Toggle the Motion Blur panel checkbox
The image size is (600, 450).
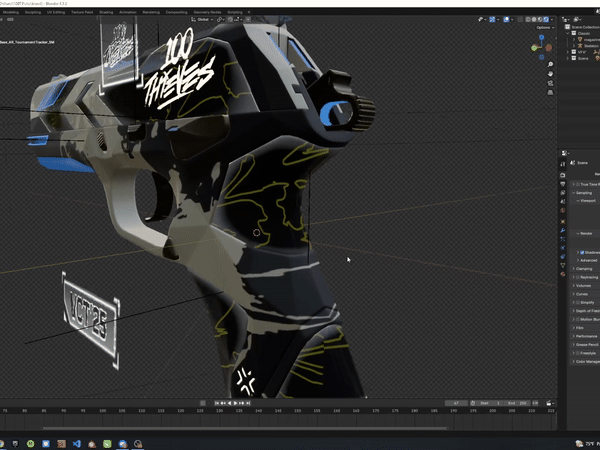tap(578, 319)
